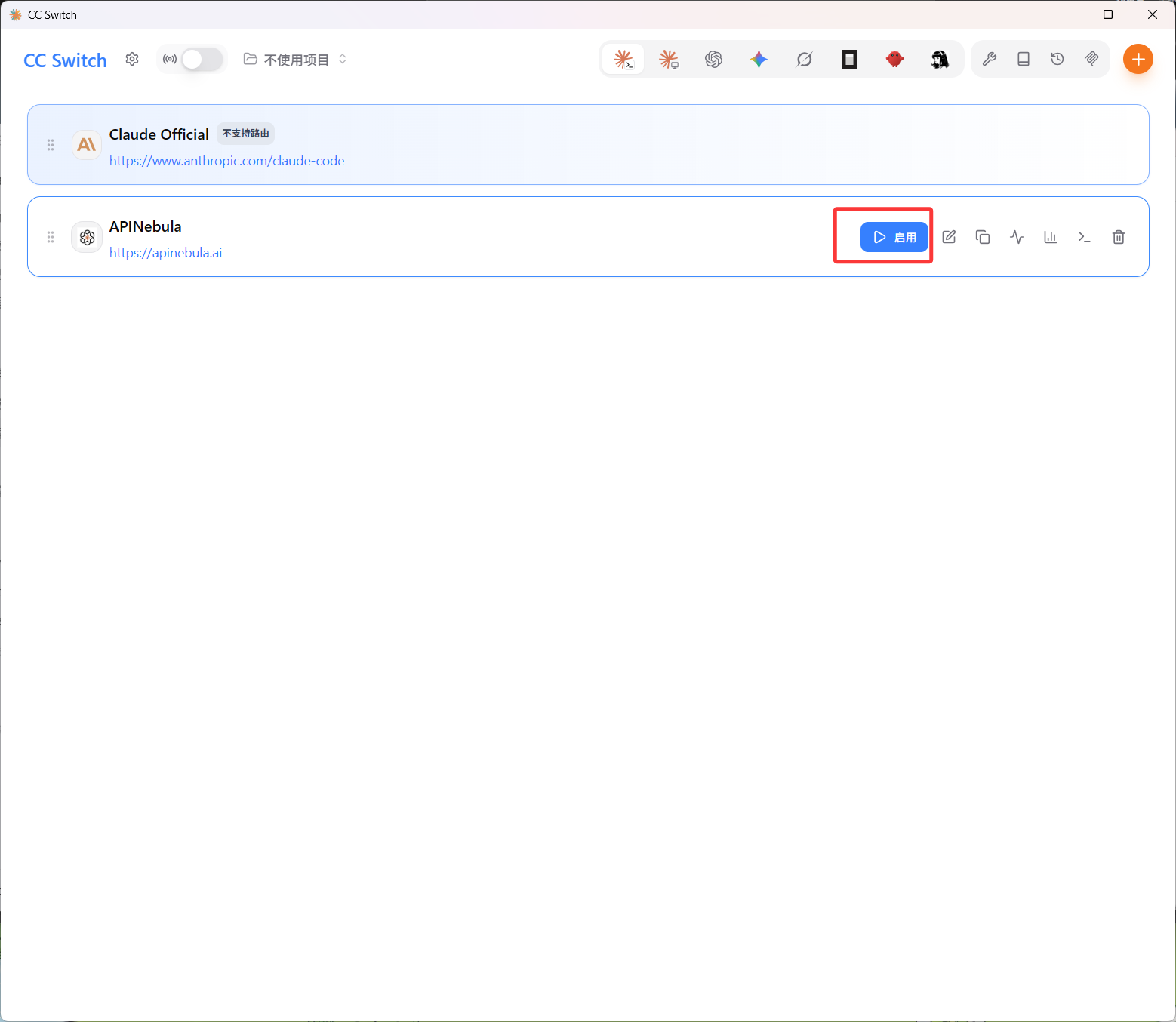Open settings gear next to CC Switch

pos(132,59)
